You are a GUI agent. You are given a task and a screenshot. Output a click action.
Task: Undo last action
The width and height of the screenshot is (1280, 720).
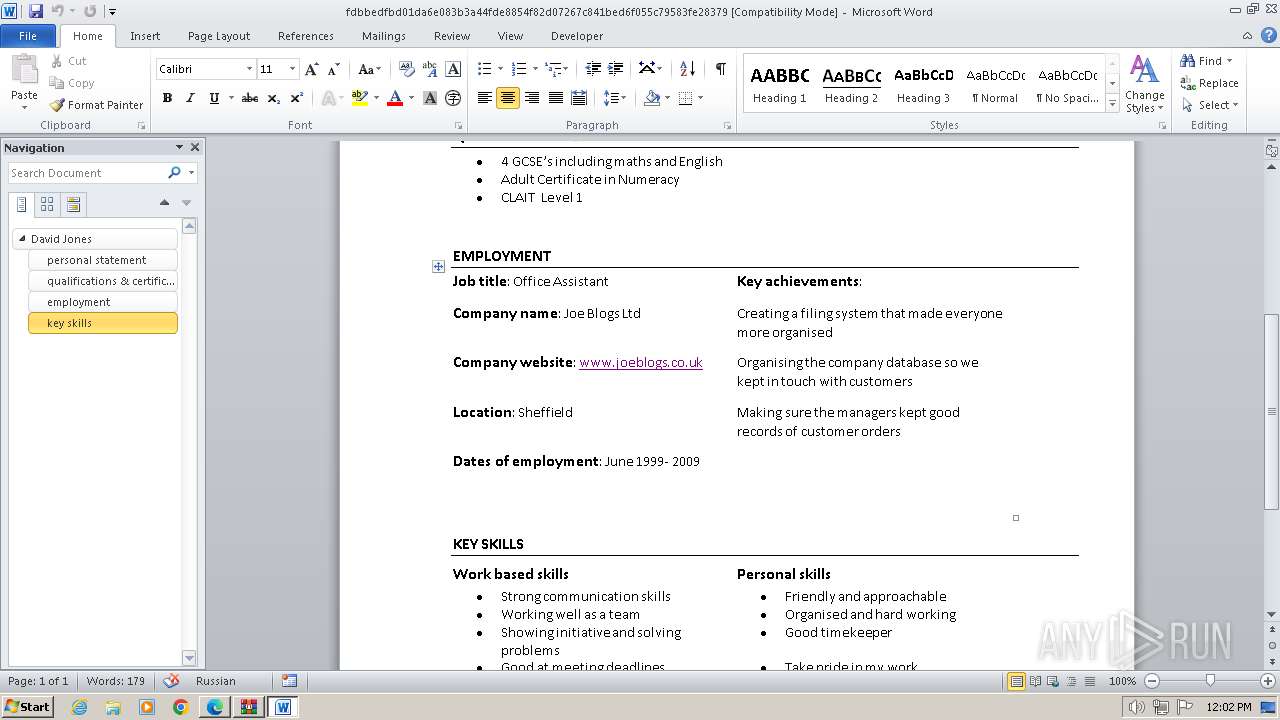point(58,12)
